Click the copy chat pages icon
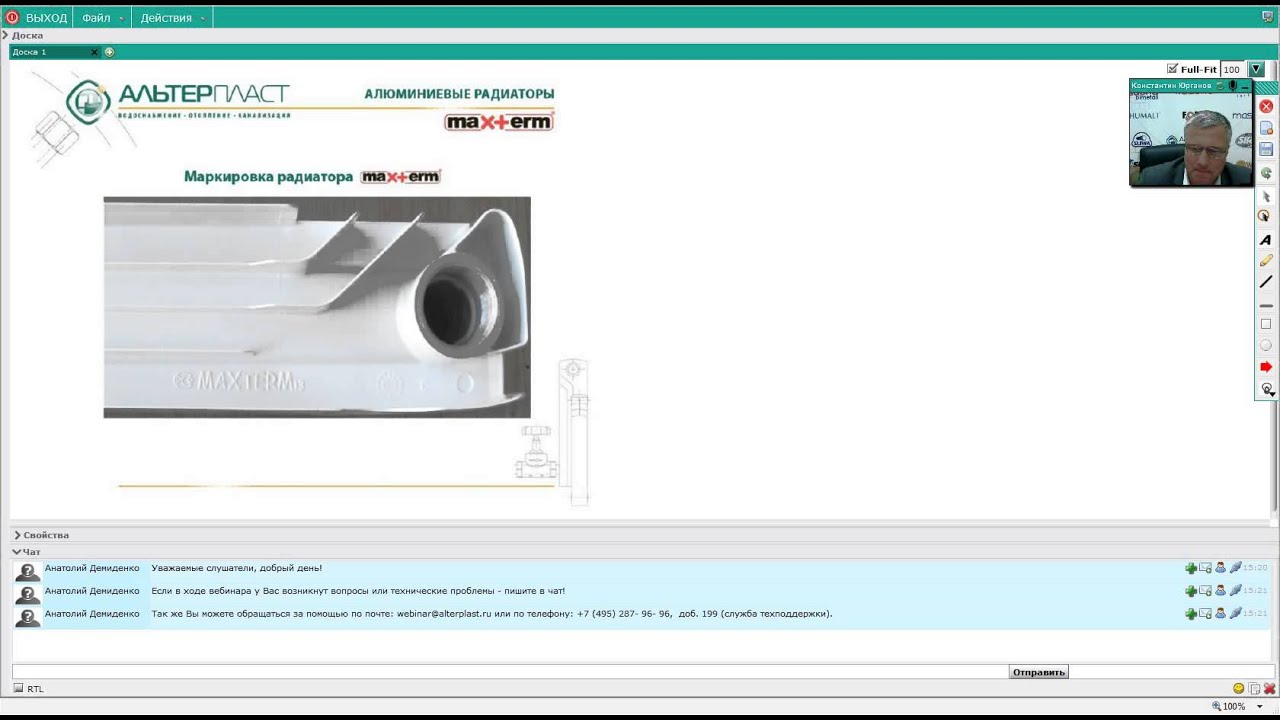1280x720 pixels. coord(1254,688)
